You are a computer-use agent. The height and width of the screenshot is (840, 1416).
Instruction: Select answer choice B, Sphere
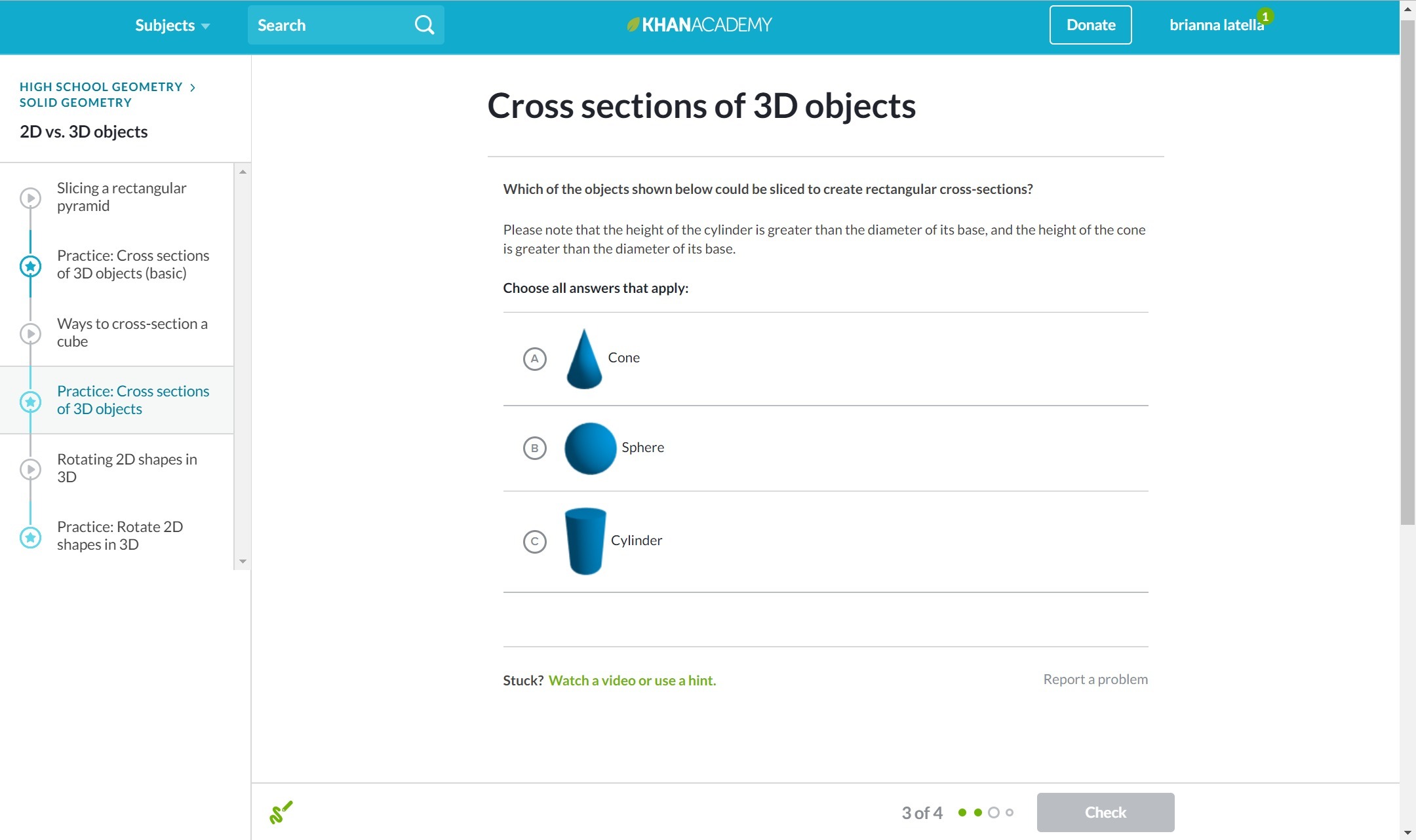[x=534, y=448]
